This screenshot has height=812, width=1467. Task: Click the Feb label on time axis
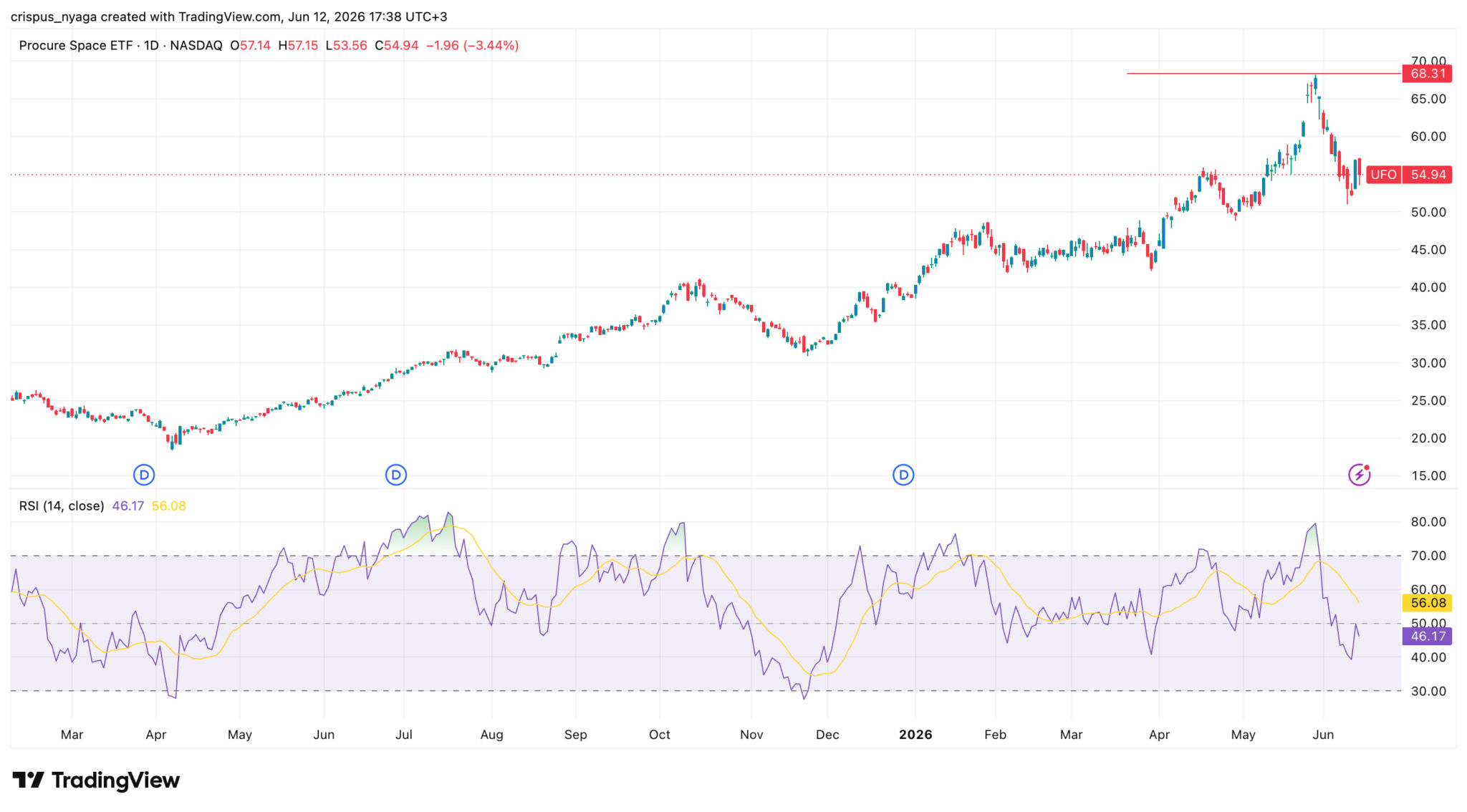[x=995, y=735]
